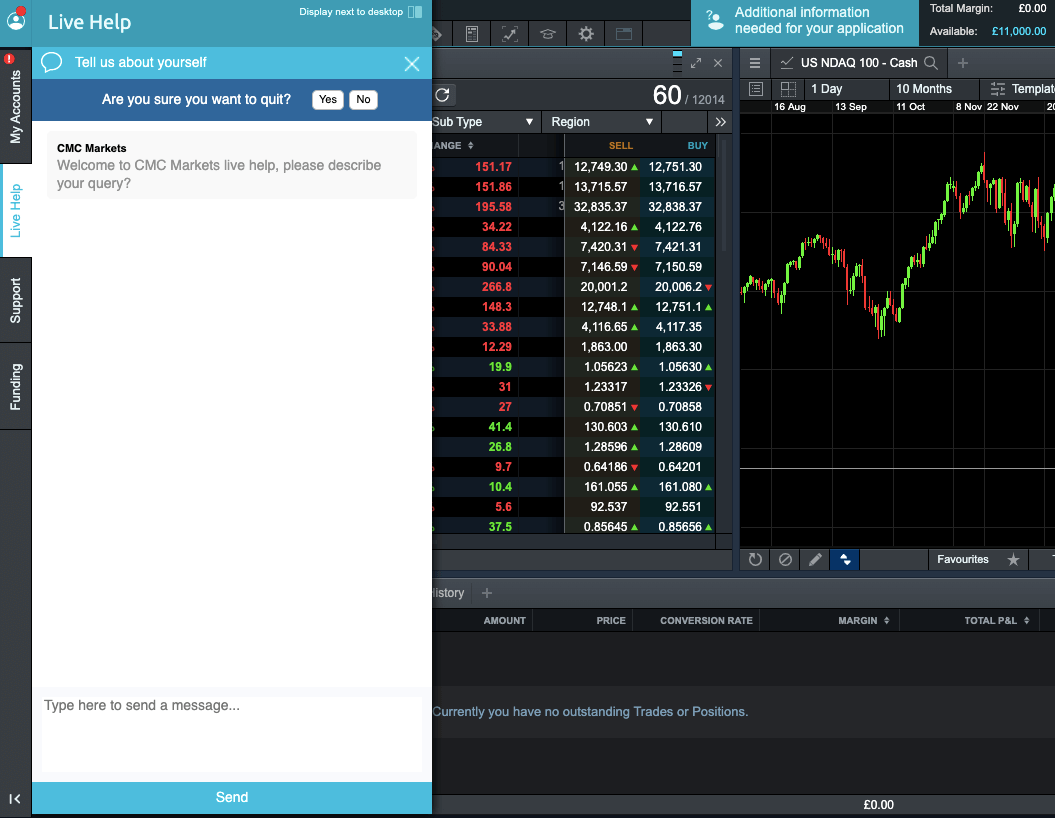This screenshot has width=1055, height=818.
Task: Open the chart panel hamburger menu
Action: [x=755, y=63]
